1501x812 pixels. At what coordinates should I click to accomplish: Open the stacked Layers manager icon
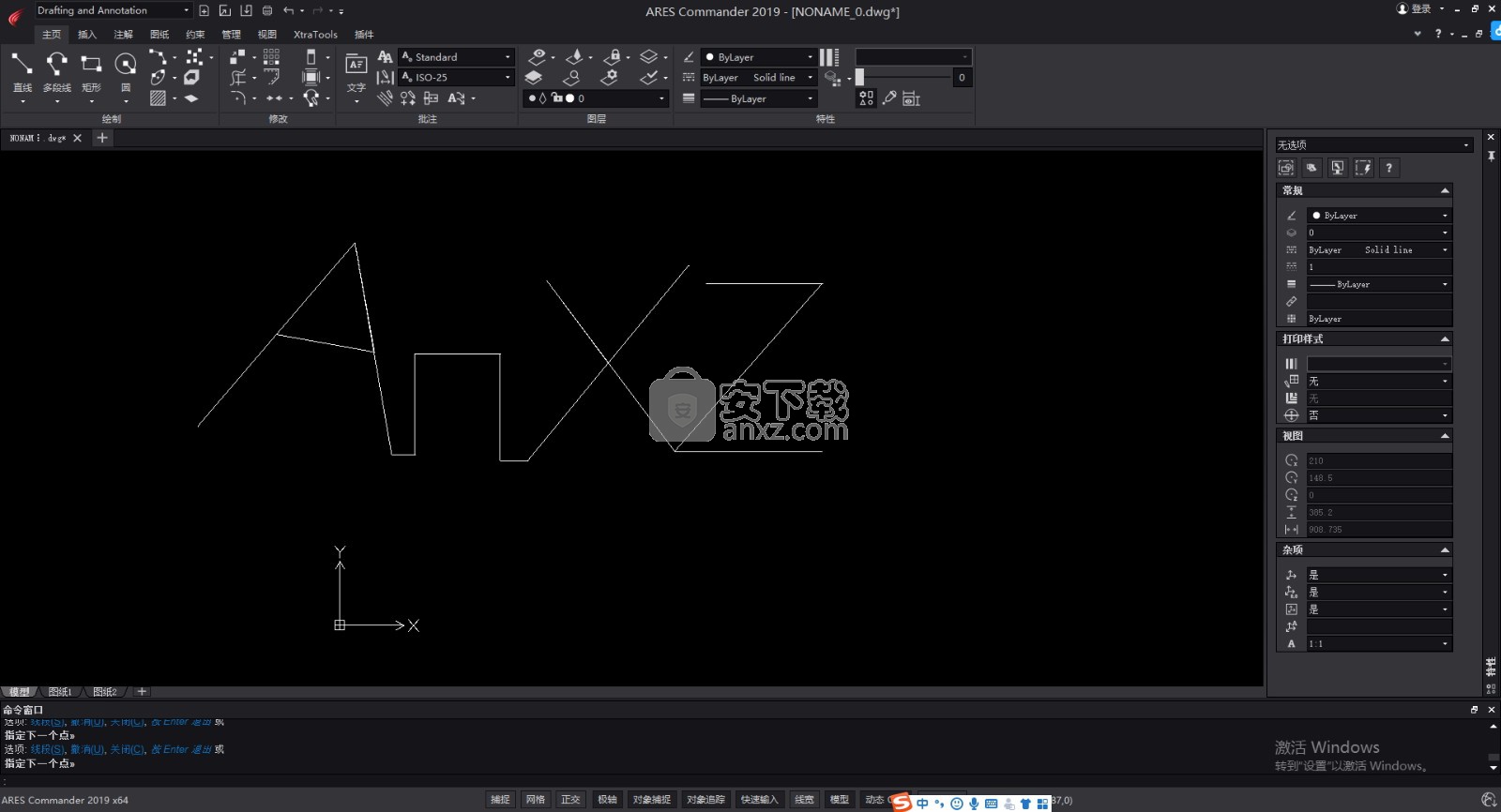[534, 78]
